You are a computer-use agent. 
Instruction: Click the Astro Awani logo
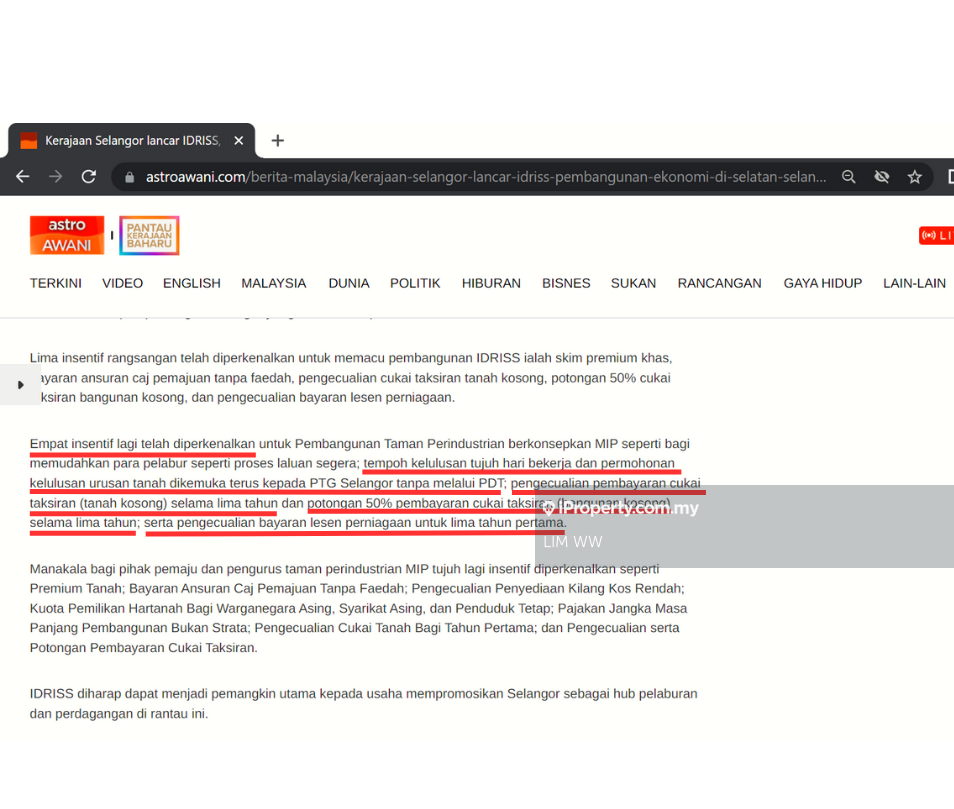(67, 236)
